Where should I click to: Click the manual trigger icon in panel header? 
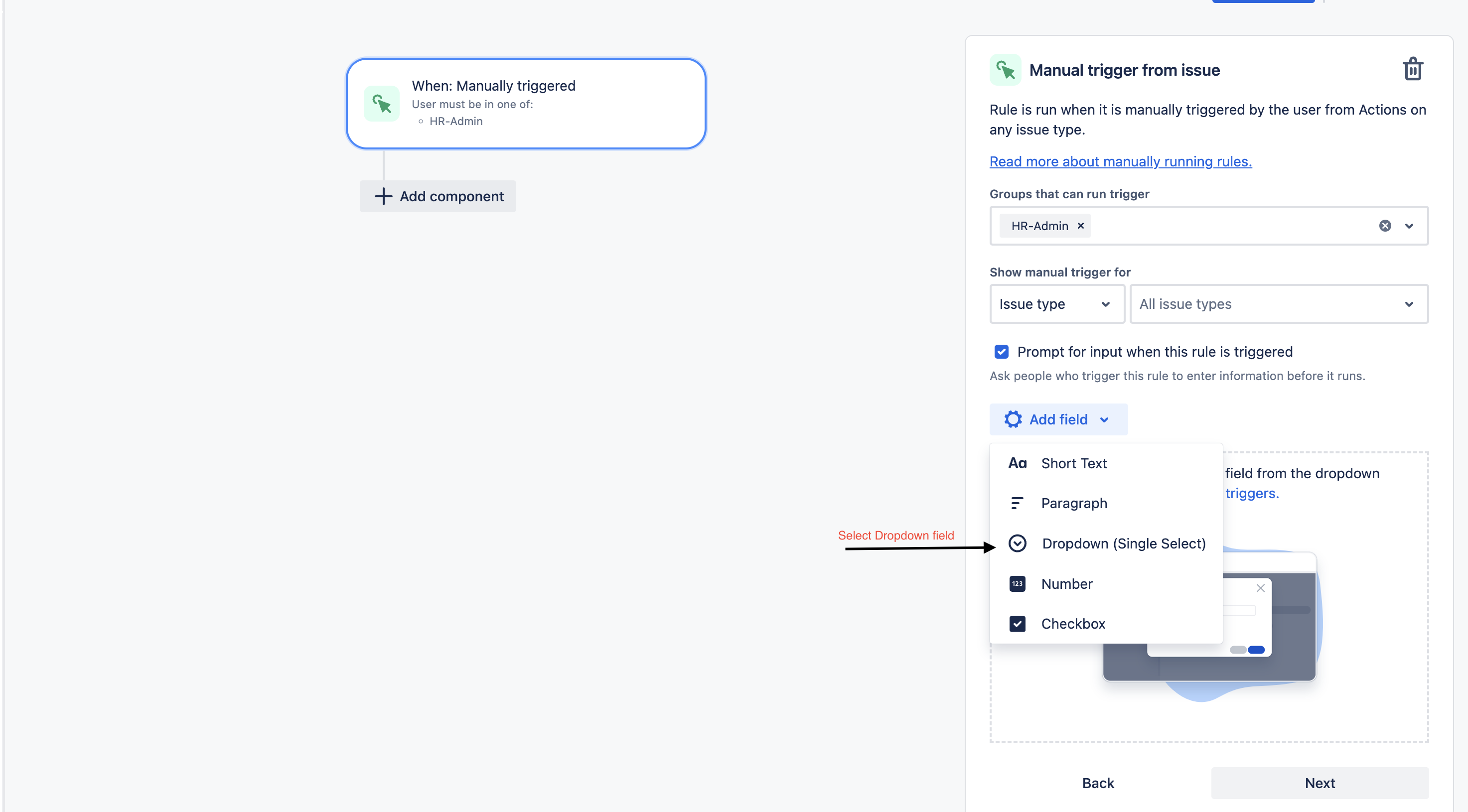pos(1005,70)
